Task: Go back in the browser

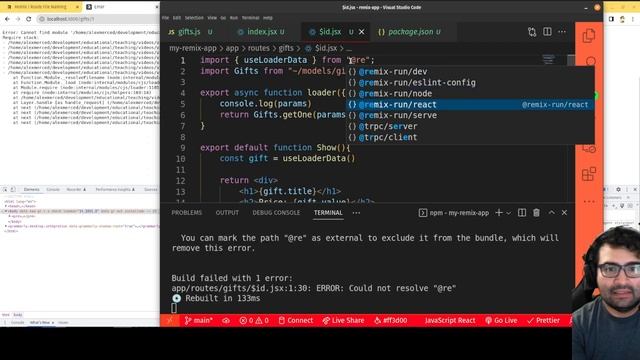Action: pos(7,19)
